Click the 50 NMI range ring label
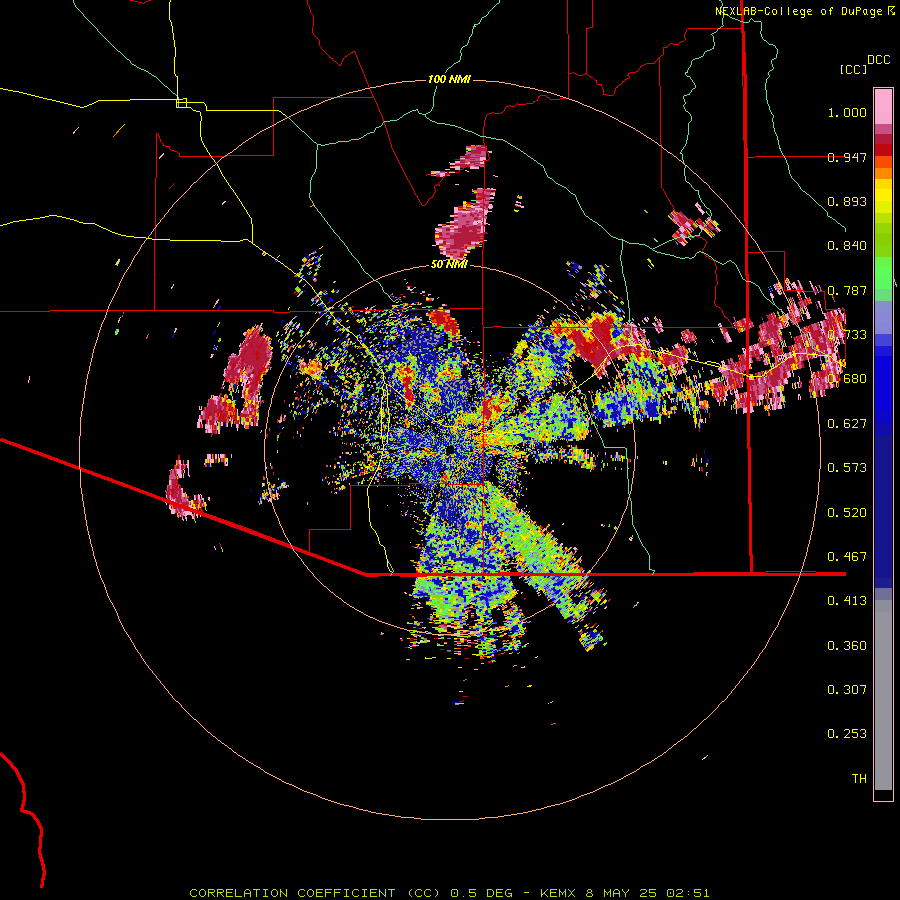 point(449,265)
